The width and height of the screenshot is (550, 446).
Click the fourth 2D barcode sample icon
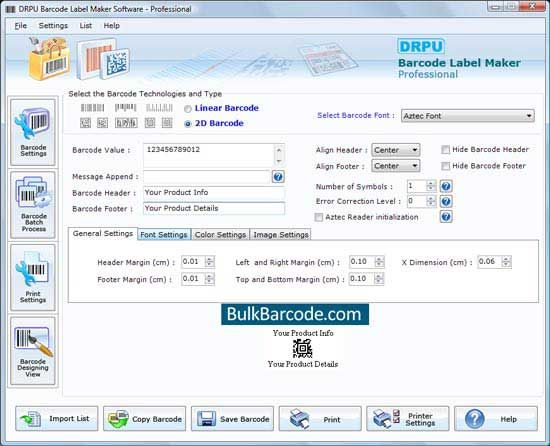pos(150,123)
